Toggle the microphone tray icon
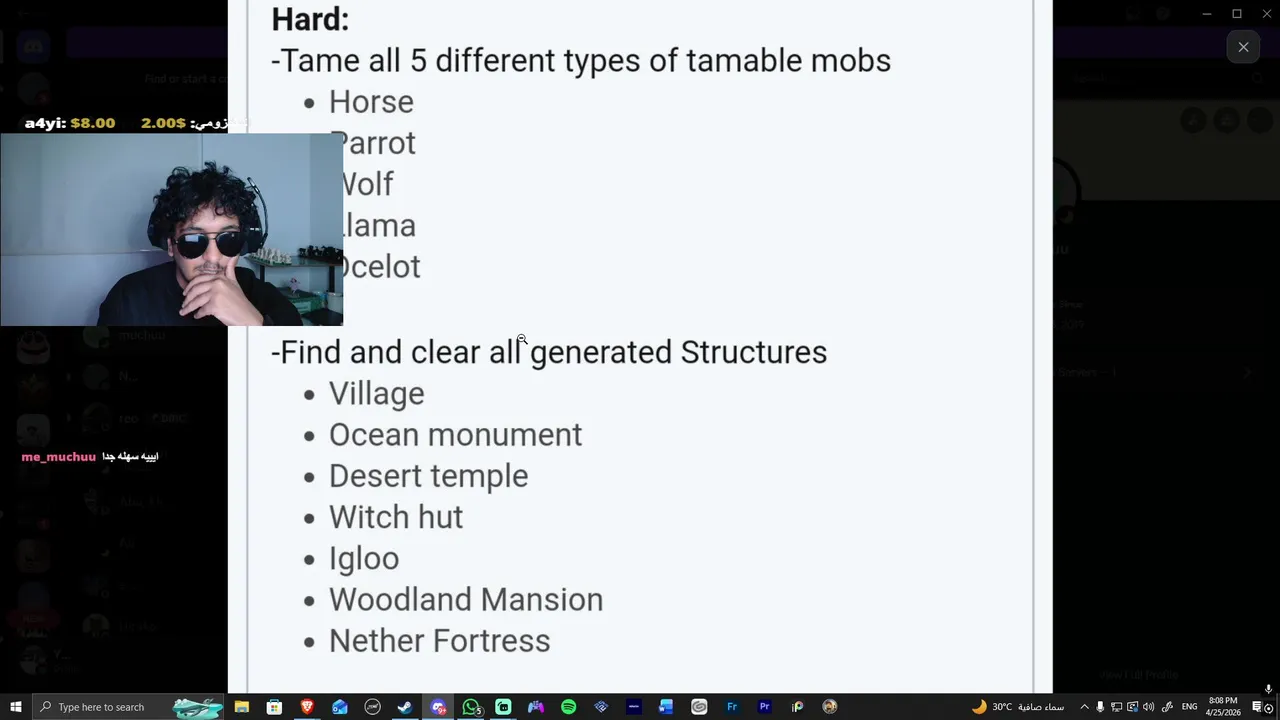Viewport: 1280px width, 720px height. [1100, 707]
